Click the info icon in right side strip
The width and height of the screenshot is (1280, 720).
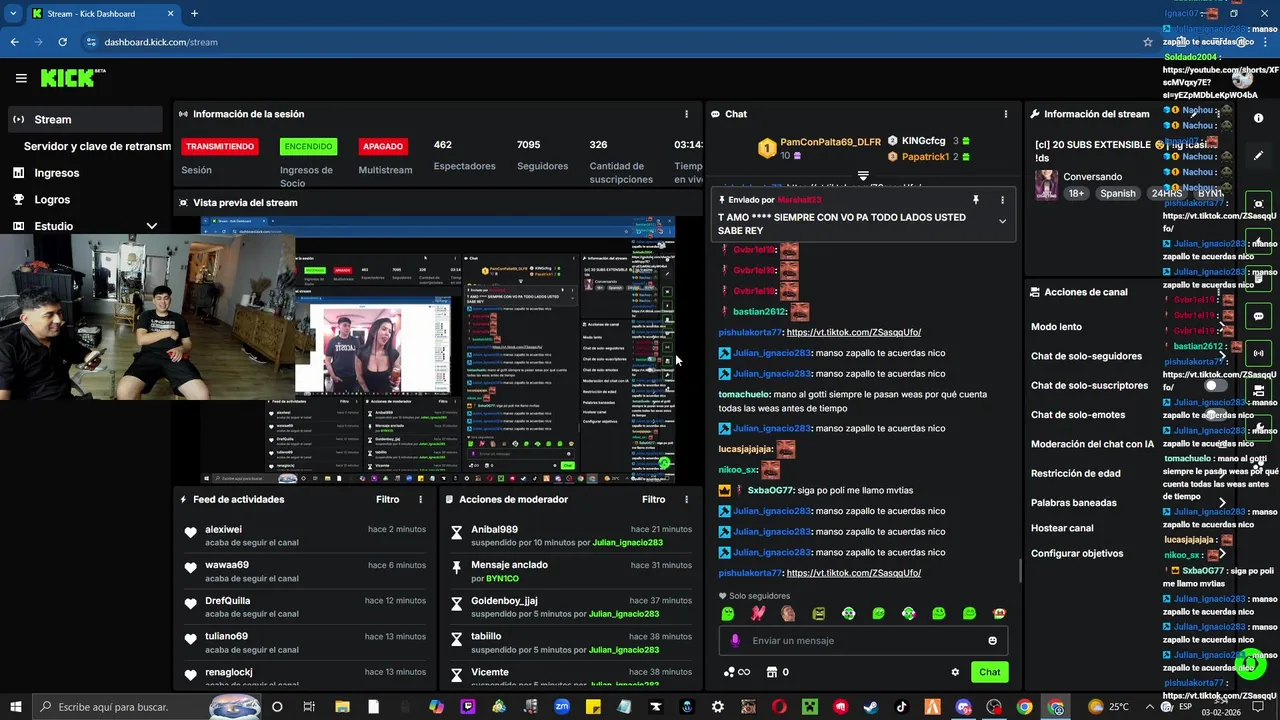(x=1258, y=118)
